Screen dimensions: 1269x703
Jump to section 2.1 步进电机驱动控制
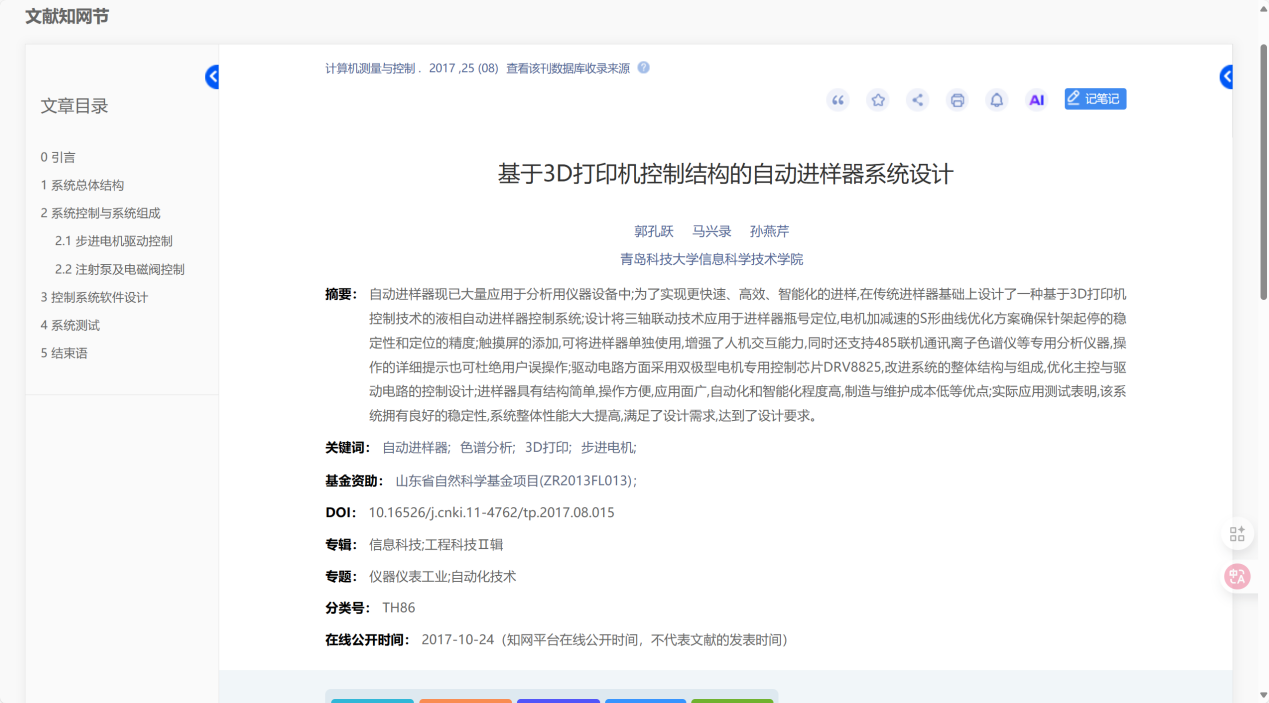pos(113,241)
